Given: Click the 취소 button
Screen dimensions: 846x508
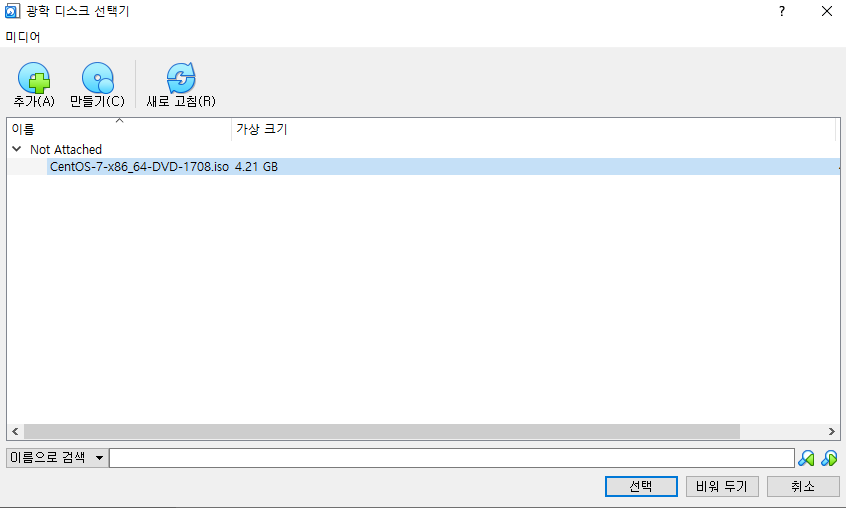Looking at the screenshot, I should point(803,486).
